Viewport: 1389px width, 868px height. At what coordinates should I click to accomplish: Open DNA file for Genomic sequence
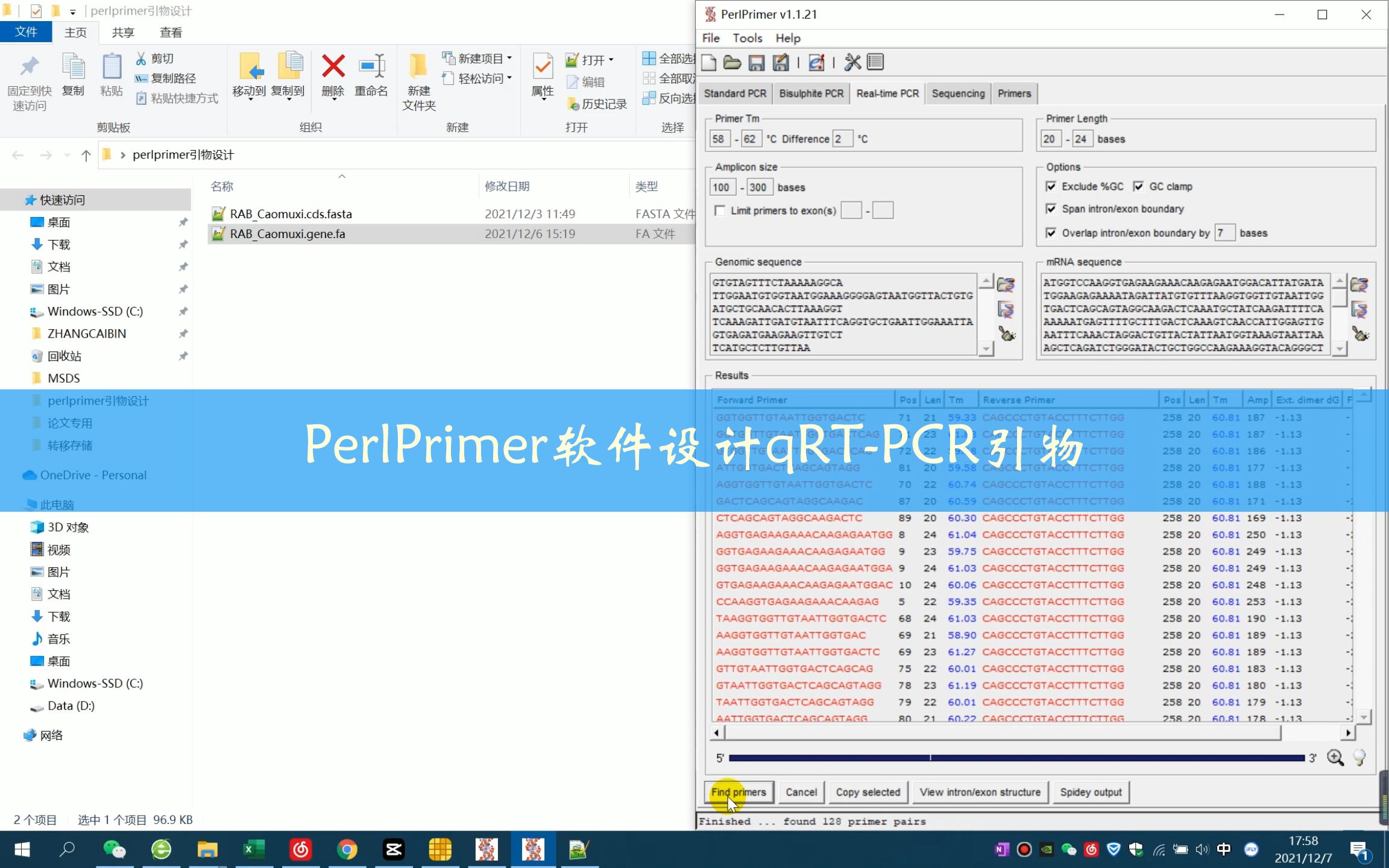coord(1006,285)
